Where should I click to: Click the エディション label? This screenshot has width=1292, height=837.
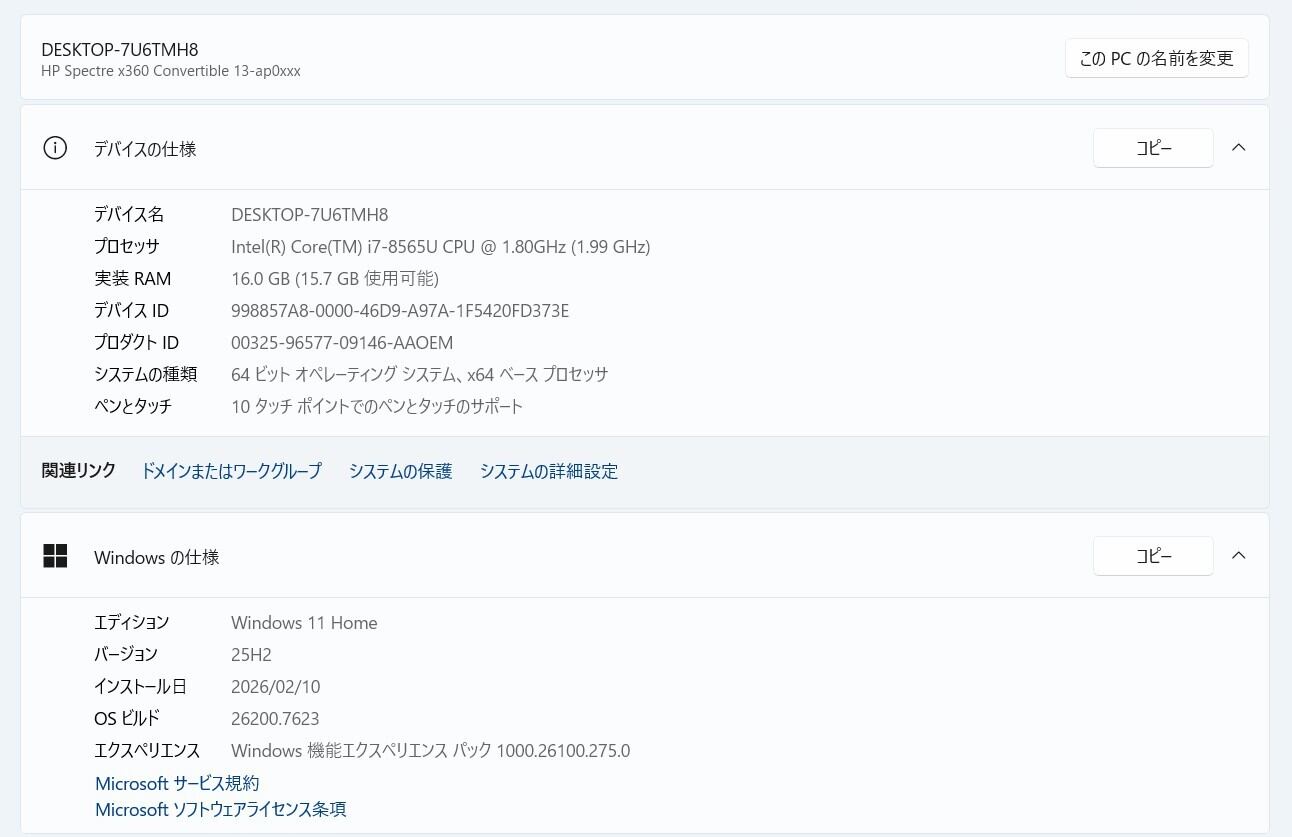[x=132, y=622]
